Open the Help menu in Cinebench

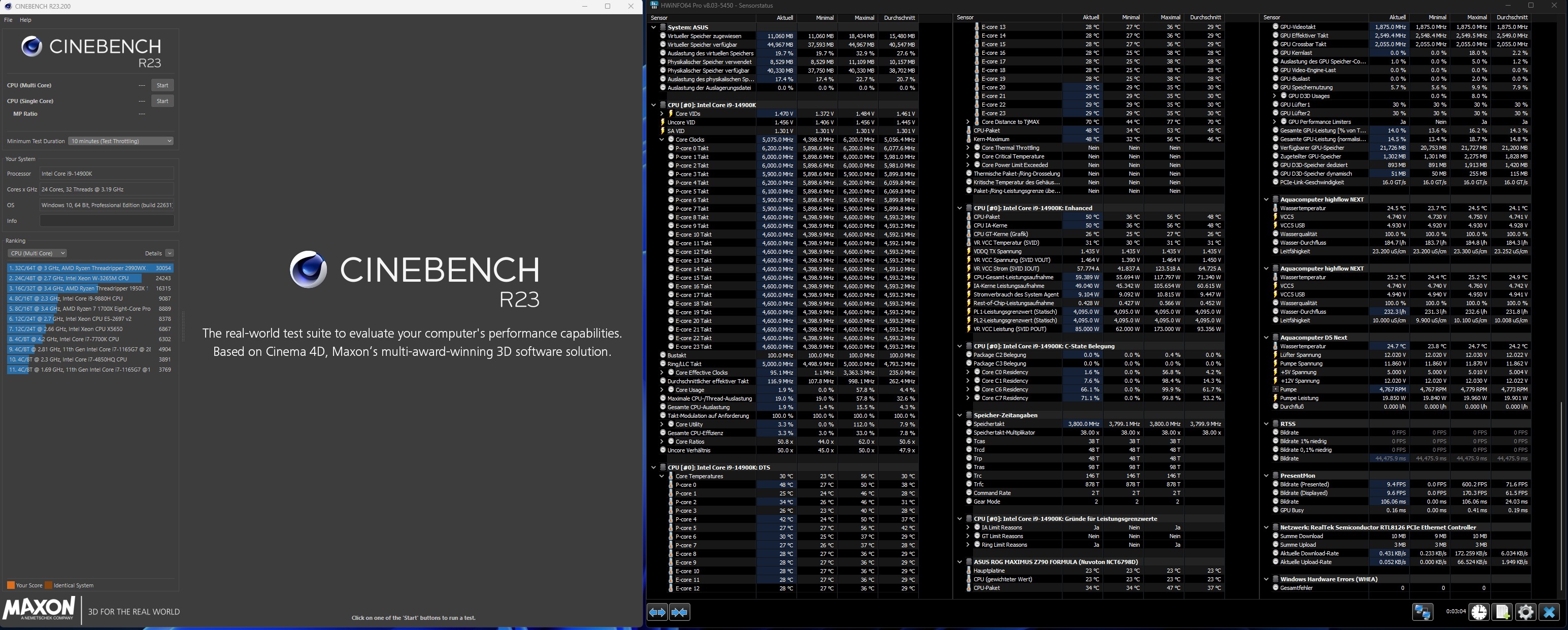25,20
